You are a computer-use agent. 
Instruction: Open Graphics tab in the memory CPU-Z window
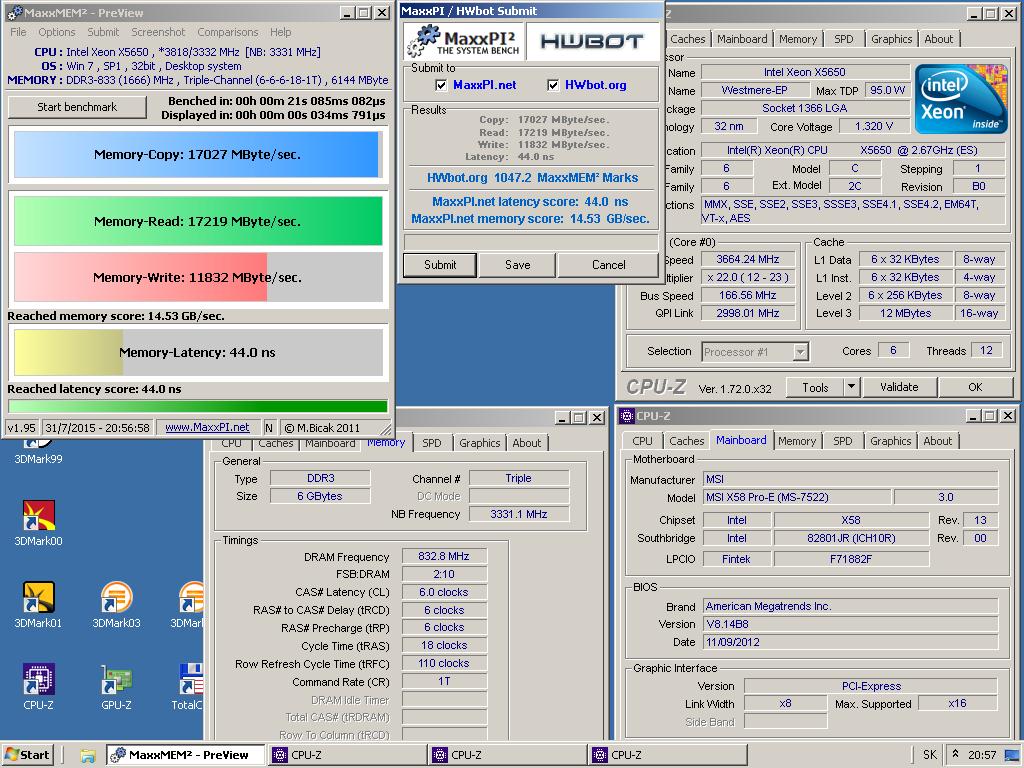[479, 443]
